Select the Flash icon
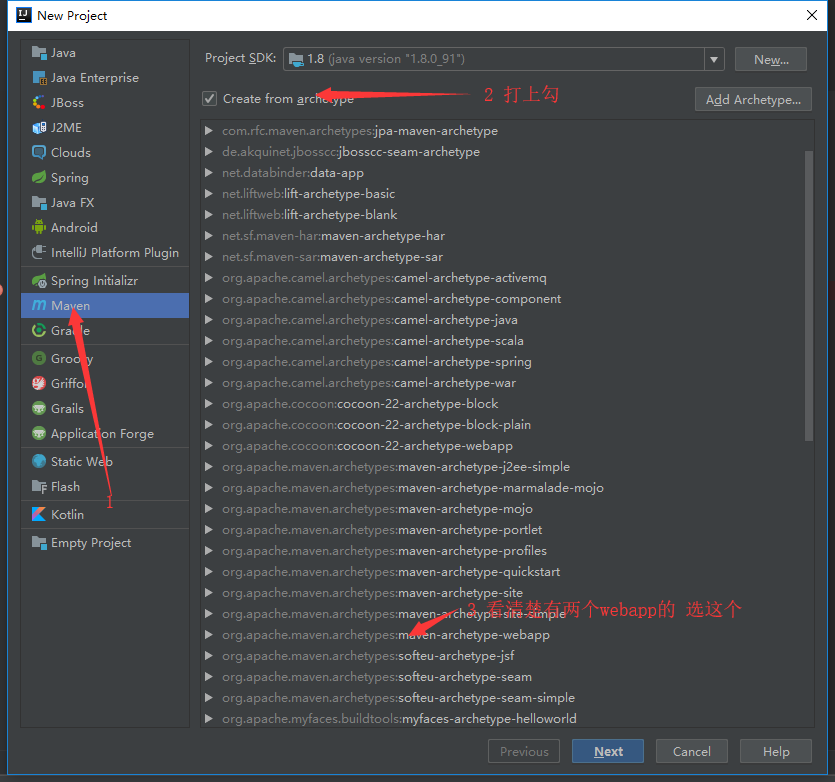Screen dimensions: 835x782 [x=39, y=486]
